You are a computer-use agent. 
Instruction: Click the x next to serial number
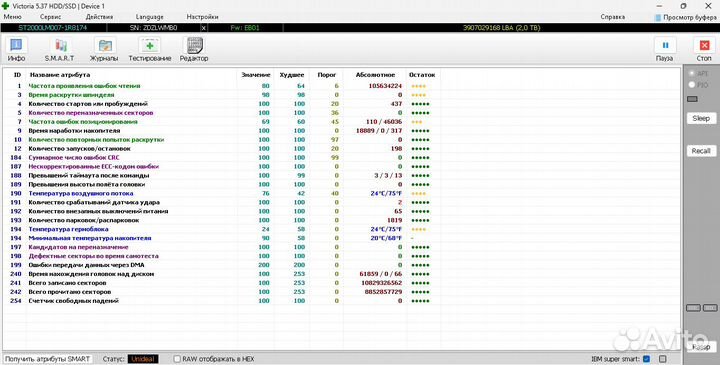pyautogui.click(x=203, y=28)
